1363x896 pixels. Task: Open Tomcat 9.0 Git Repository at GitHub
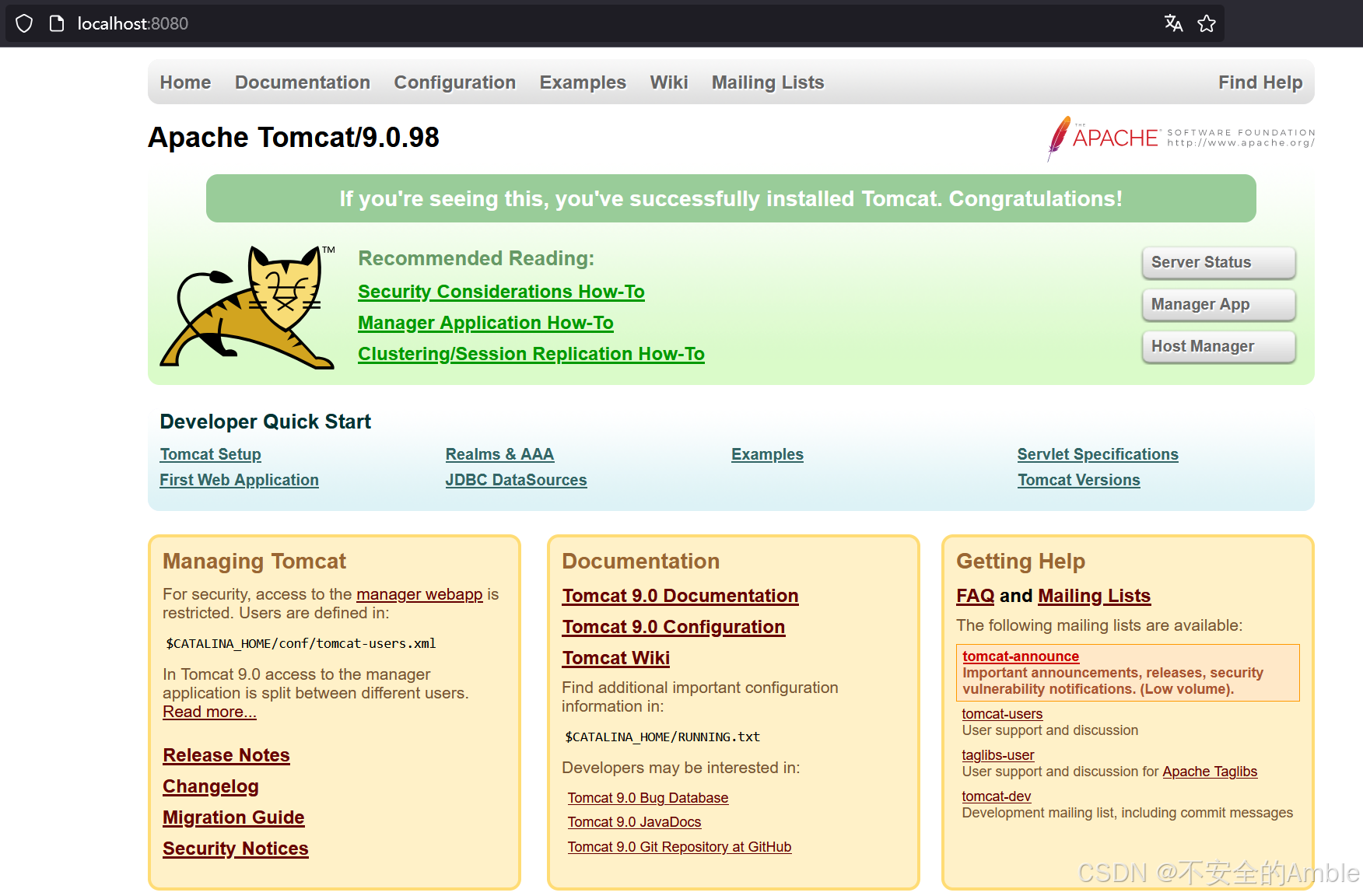coord(679,847)
